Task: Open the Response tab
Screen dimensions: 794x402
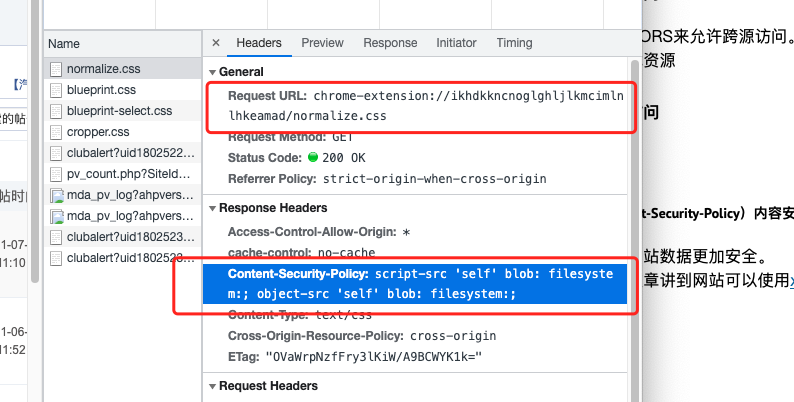Action: coord(390,43)
